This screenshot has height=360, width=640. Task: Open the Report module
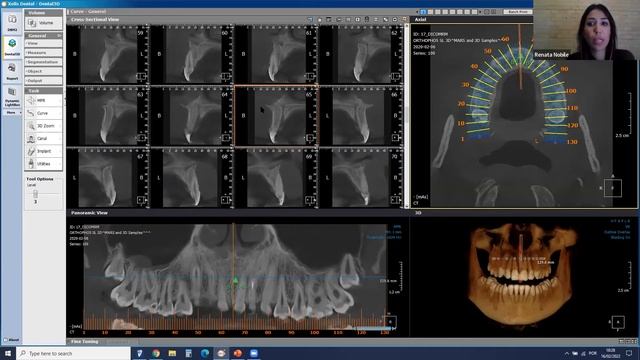click(x=12, y=71)
